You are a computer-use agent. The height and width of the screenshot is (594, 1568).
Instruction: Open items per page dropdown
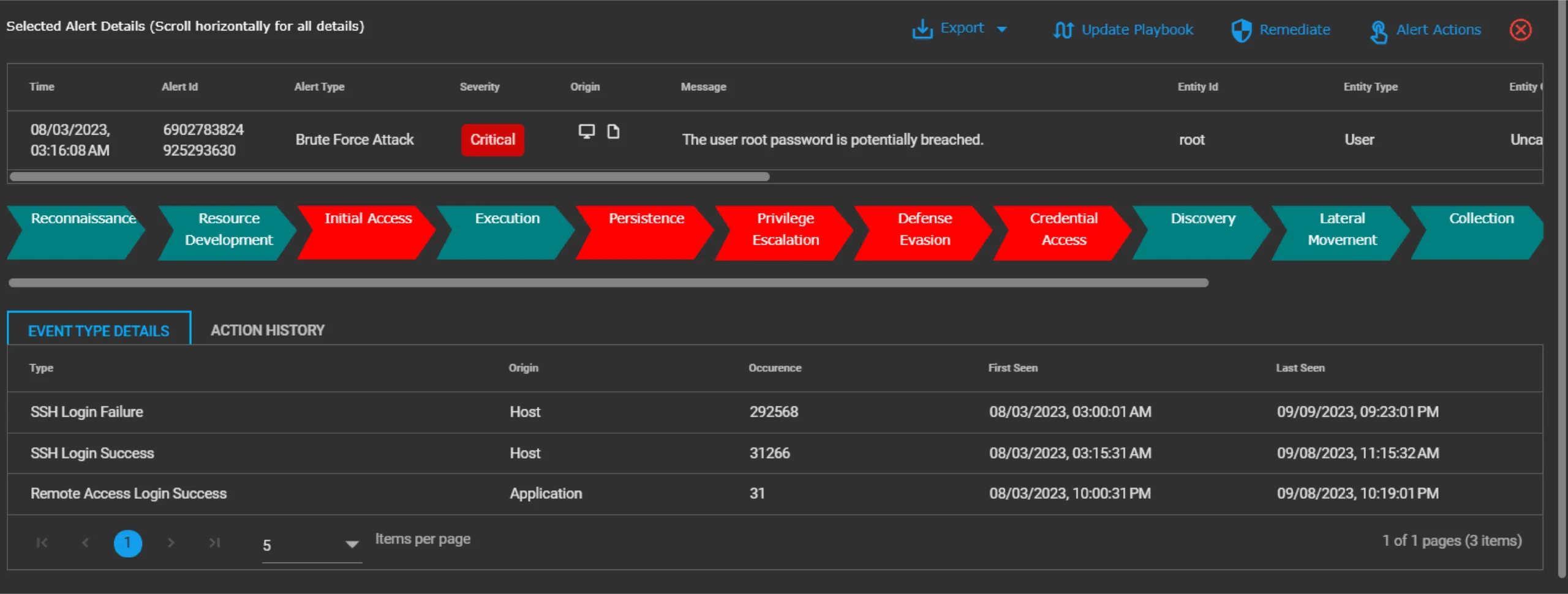[311, 545]
